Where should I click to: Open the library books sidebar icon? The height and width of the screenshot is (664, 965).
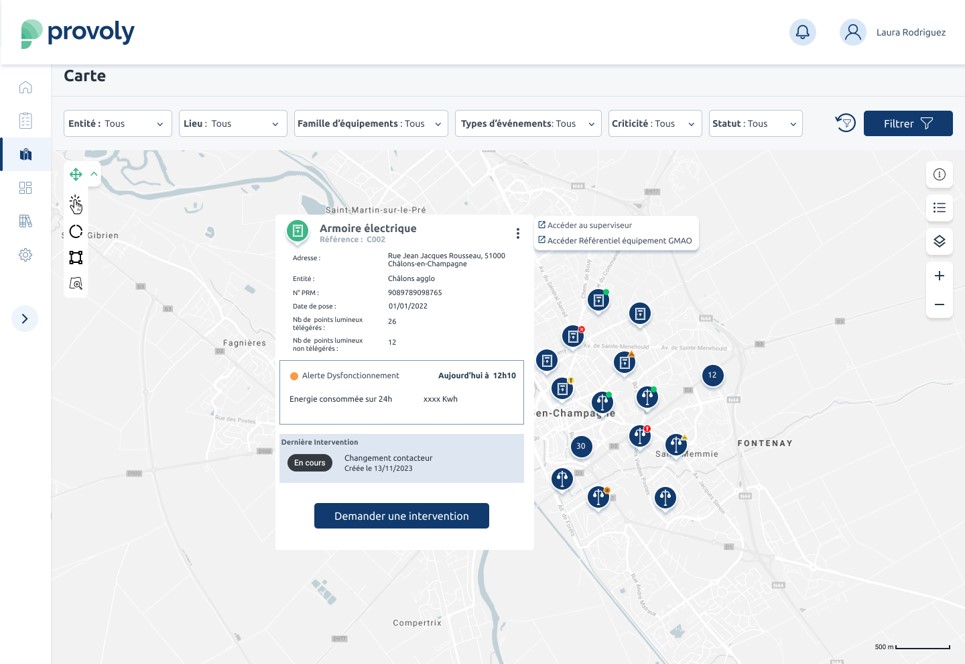pyautogui.click(x=25, y=221)
